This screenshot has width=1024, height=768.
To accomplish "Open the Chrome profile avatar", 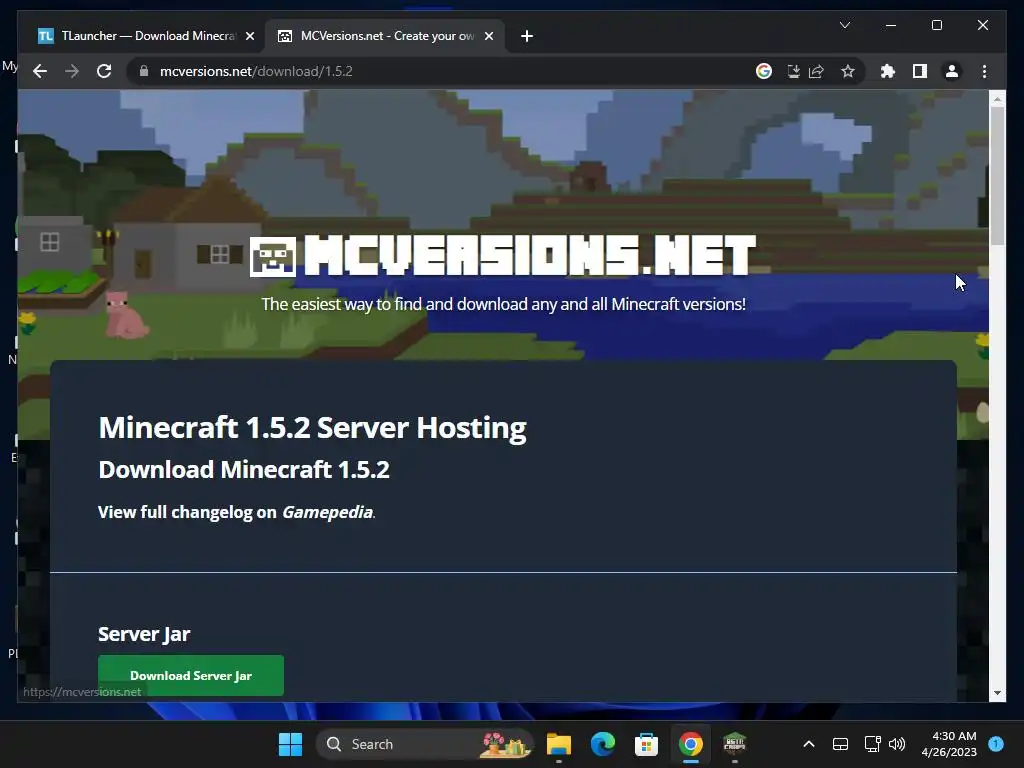I will tap(952, 71).
